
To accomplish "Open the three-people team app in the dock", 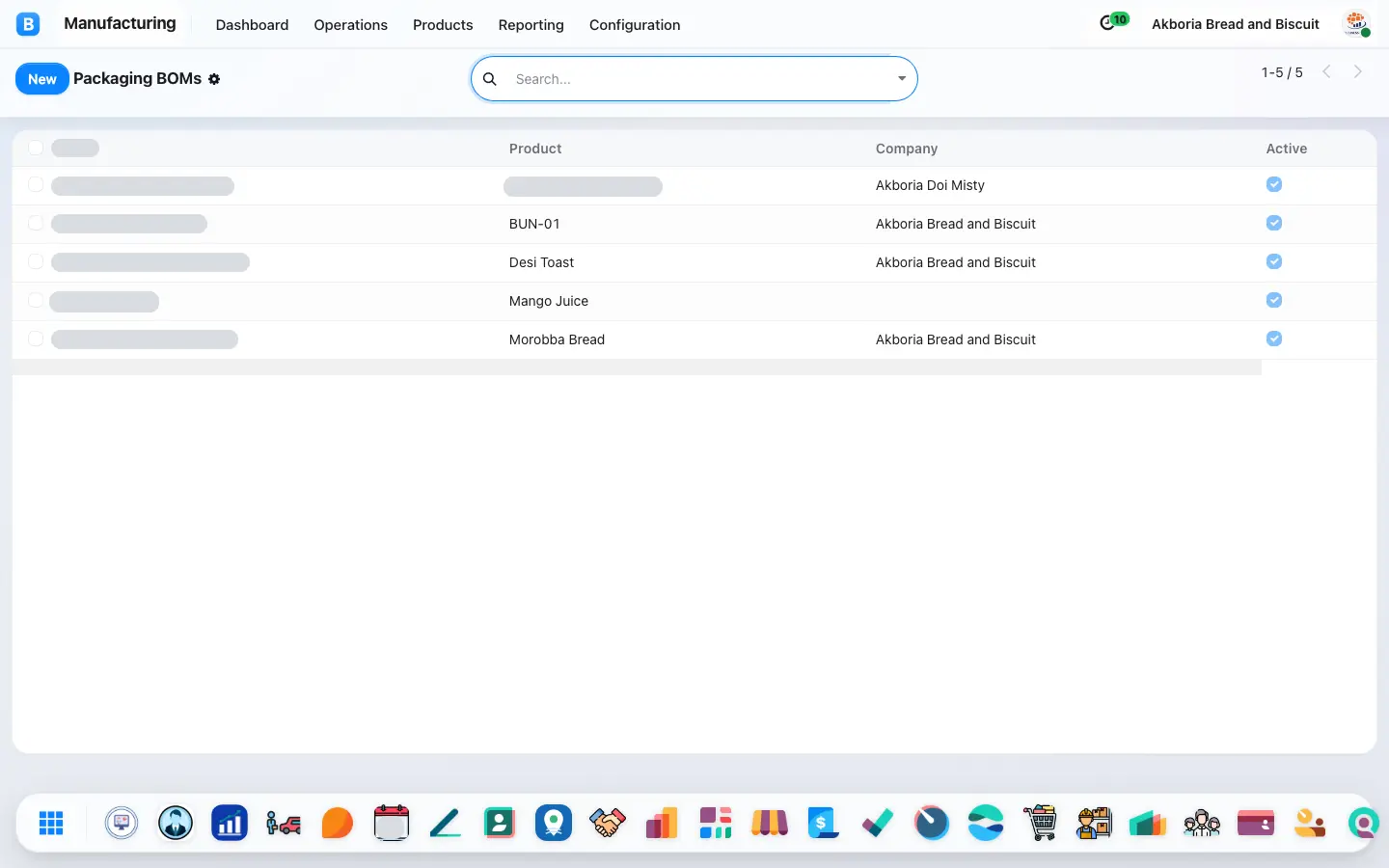I will (x=1202, y=823).
